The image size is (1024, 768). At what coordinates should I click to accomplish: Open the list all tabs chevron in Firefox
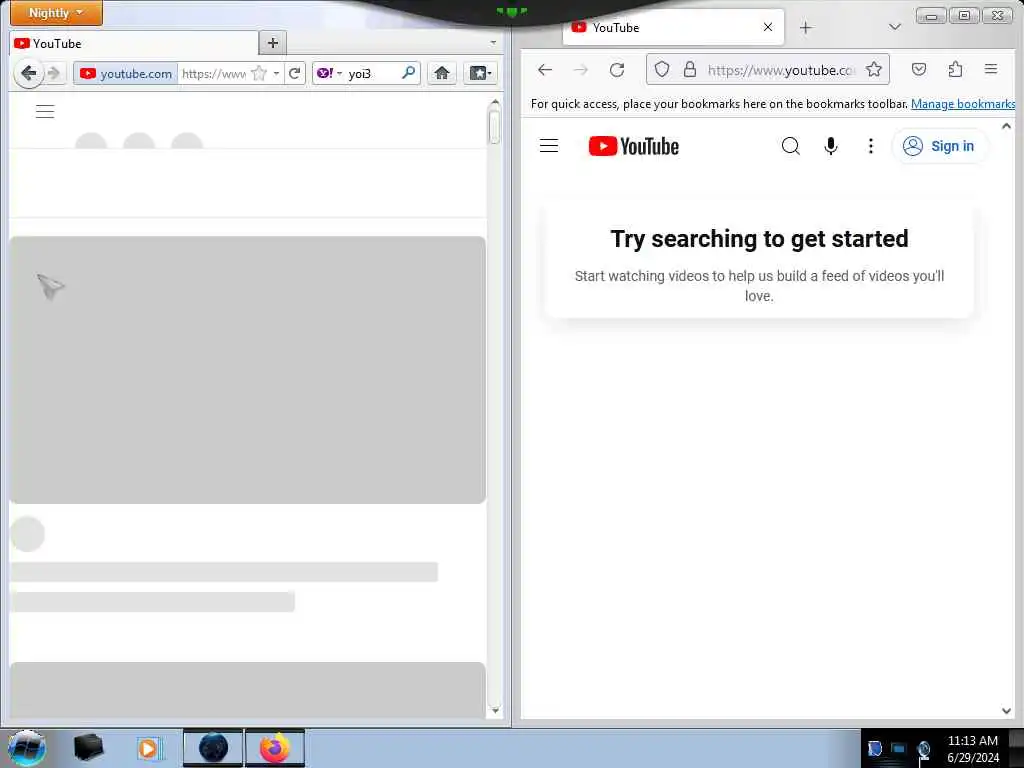895,27
